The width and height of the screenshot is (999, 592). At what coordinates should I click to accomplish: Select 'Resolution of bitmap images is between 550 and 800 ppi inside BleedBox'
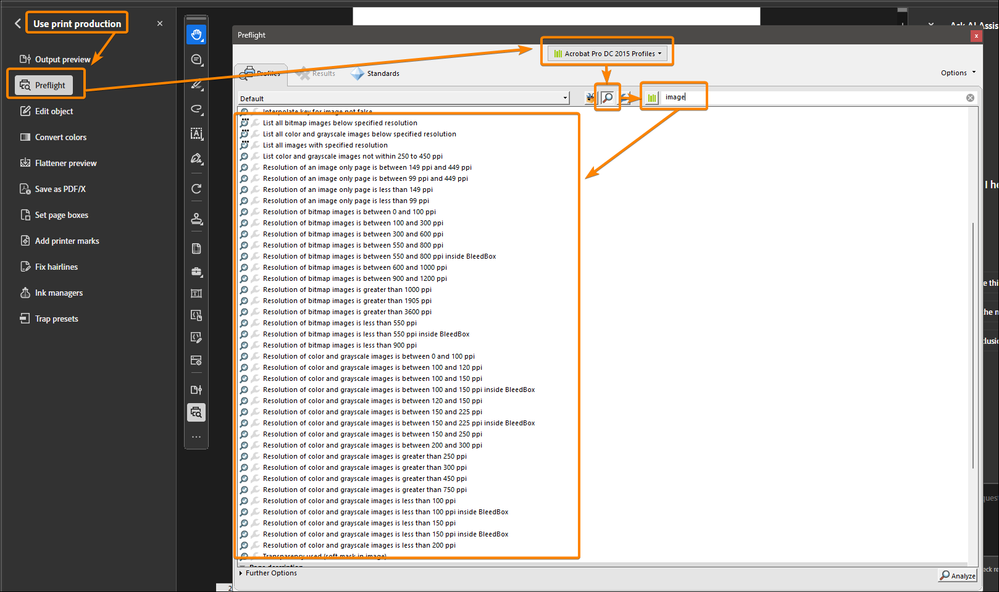379,256
